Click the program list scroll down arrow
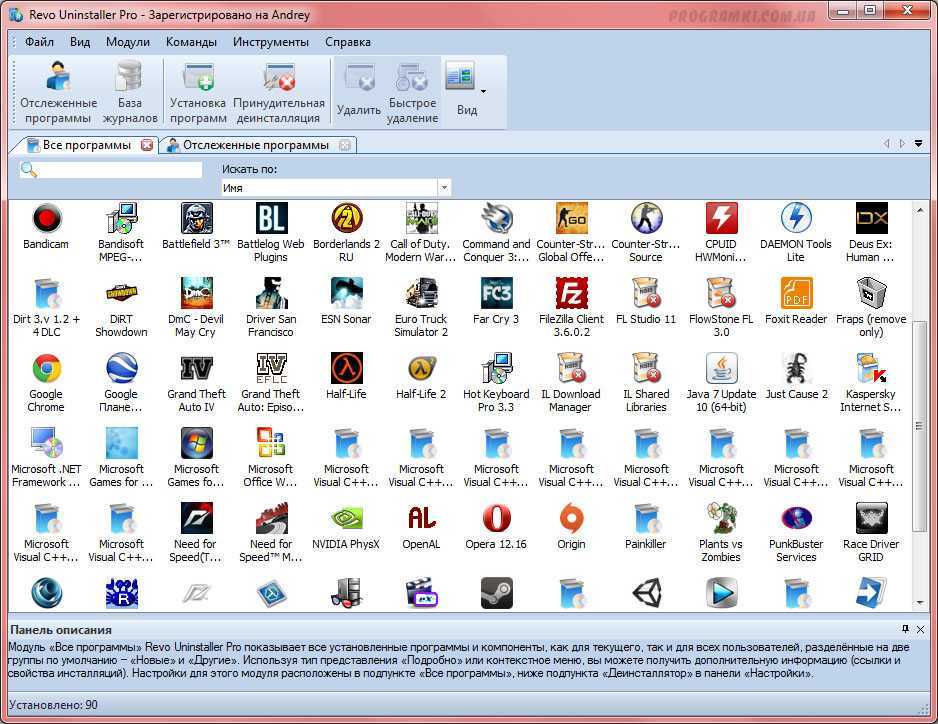 pyautogui.click(x=919, y=603)
